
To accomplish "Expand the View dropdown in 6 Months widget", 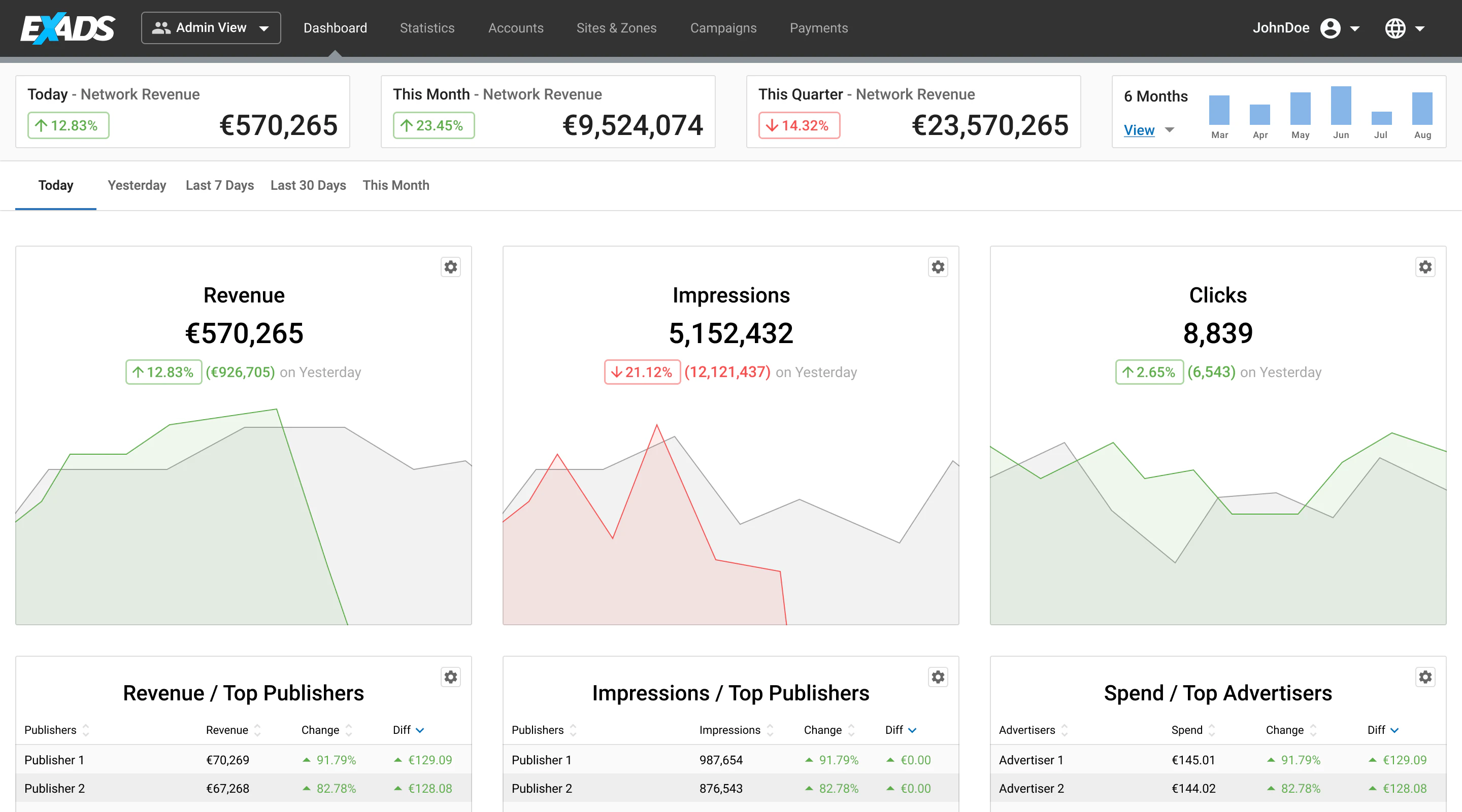I will tap(1170, 130).
